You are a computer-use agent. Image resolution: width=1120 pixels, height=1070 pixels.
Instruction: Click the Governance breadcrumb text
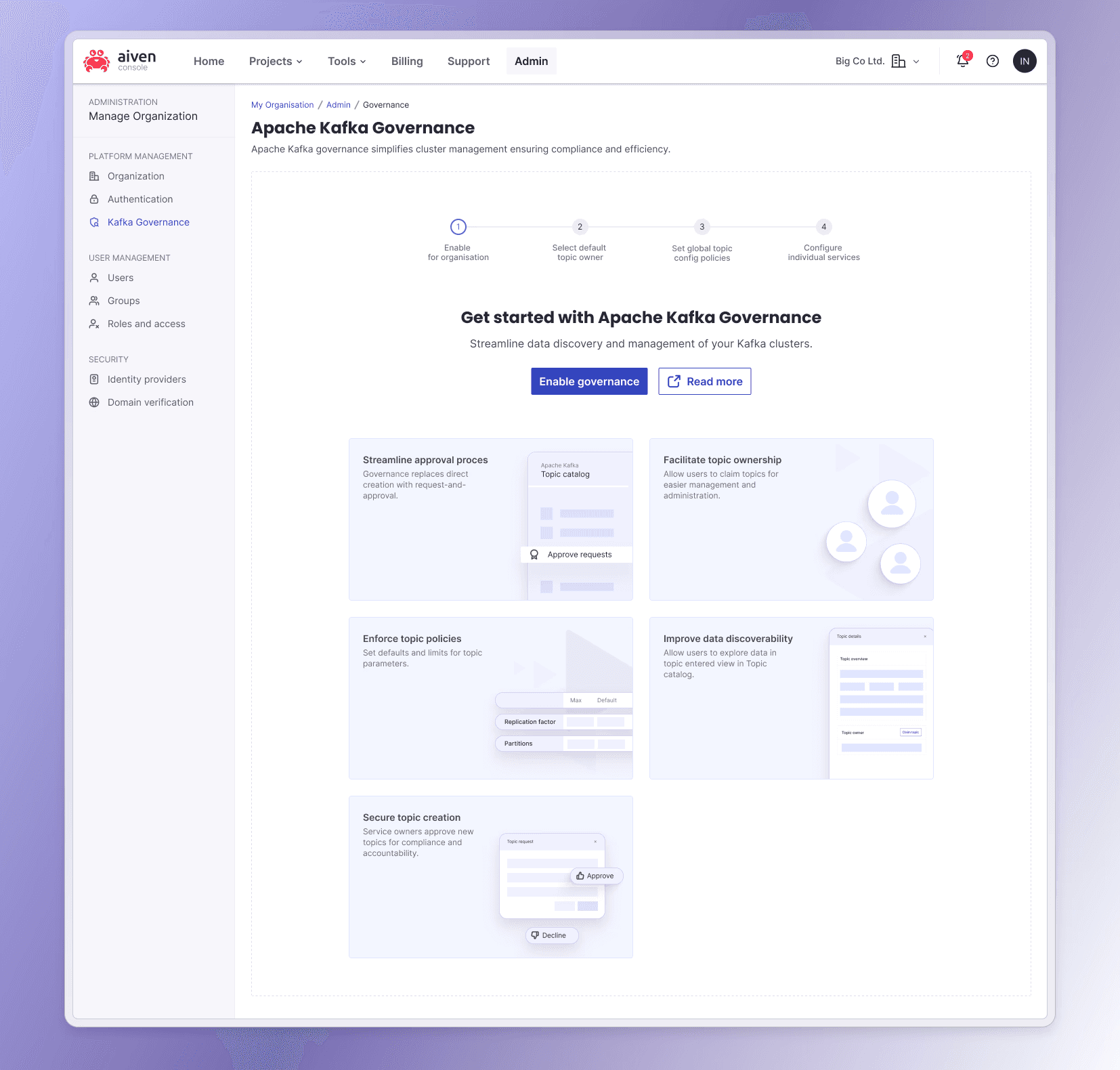point(386,105)
